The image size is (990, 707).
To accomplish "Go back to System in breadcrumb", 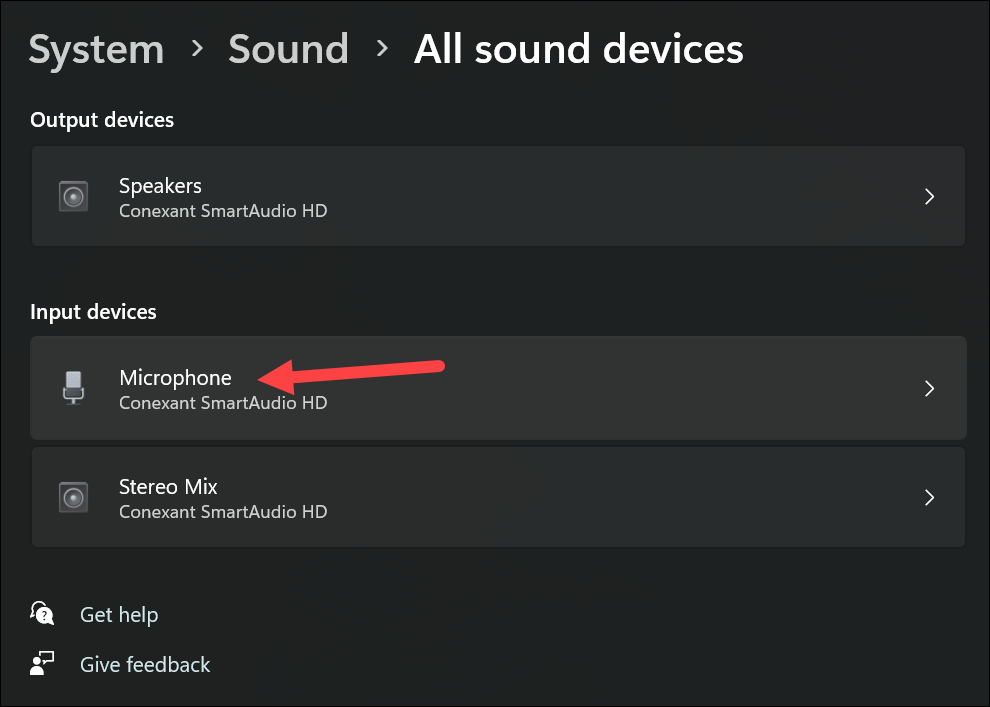I will [96, 49].
